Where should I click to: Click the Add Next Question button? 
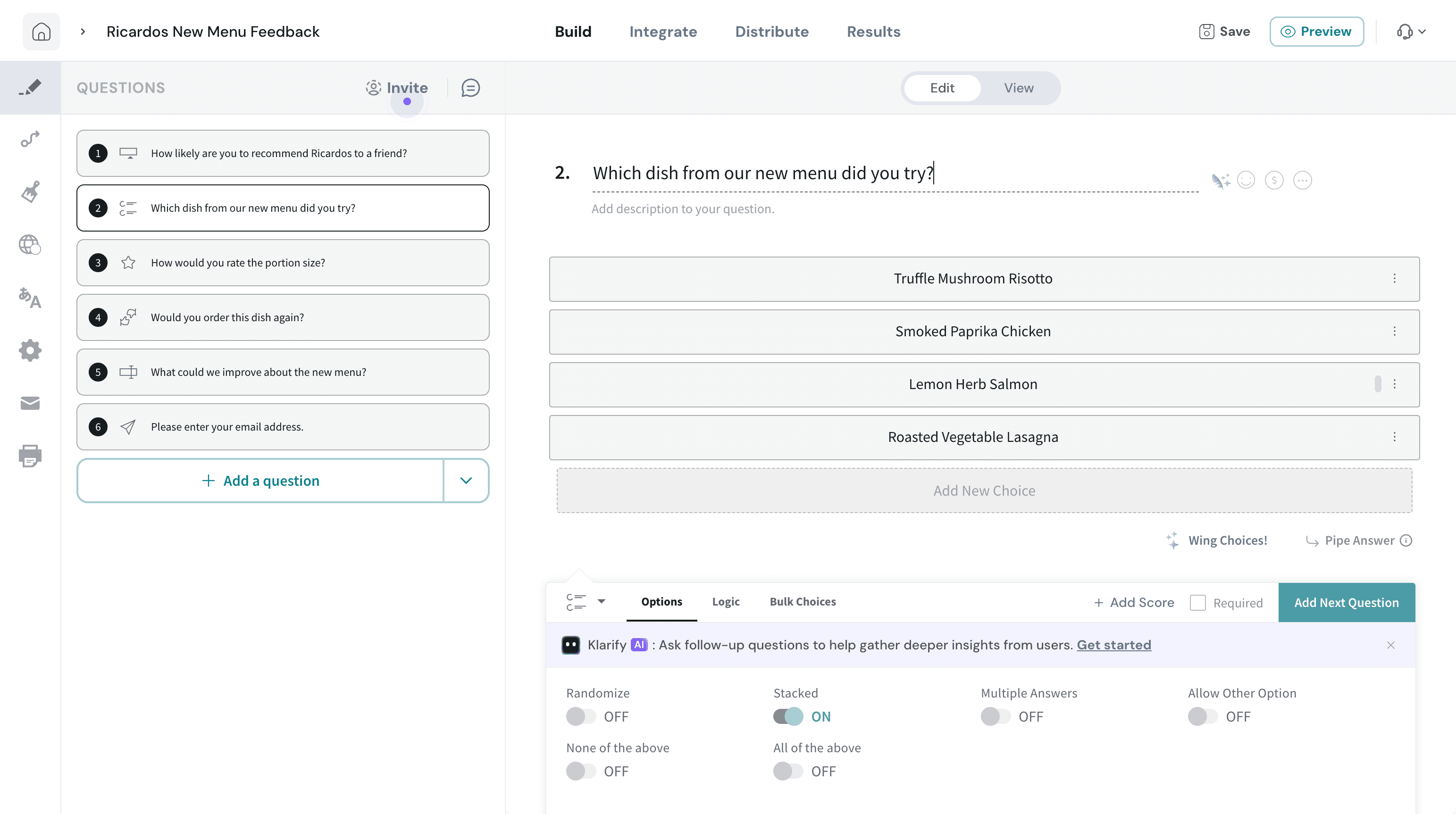1347,603
